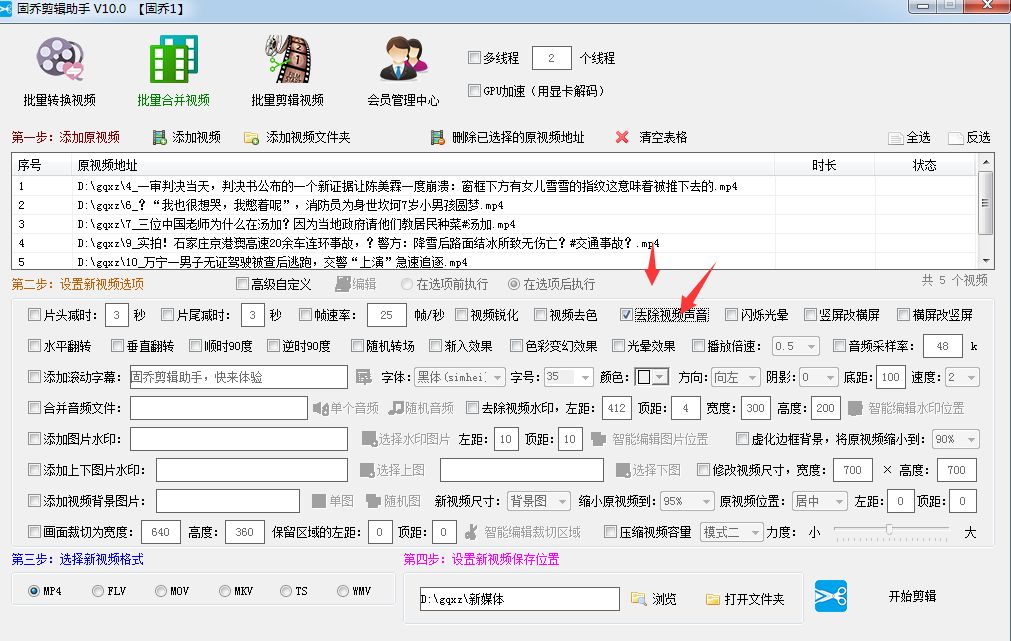Open the 播放倍速 speed dropdown
The image size is (1011, 641).
pyautogui.click(x=795, y=347)
